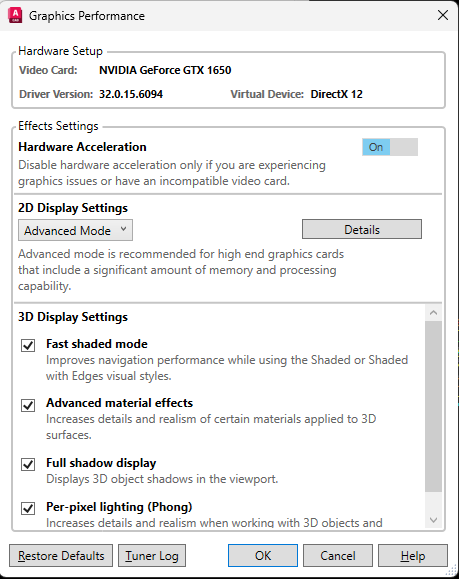This screenshot has width=459, height=579.
Task: Click the AutoCAD icon in title bar
Action: [15, 16]
